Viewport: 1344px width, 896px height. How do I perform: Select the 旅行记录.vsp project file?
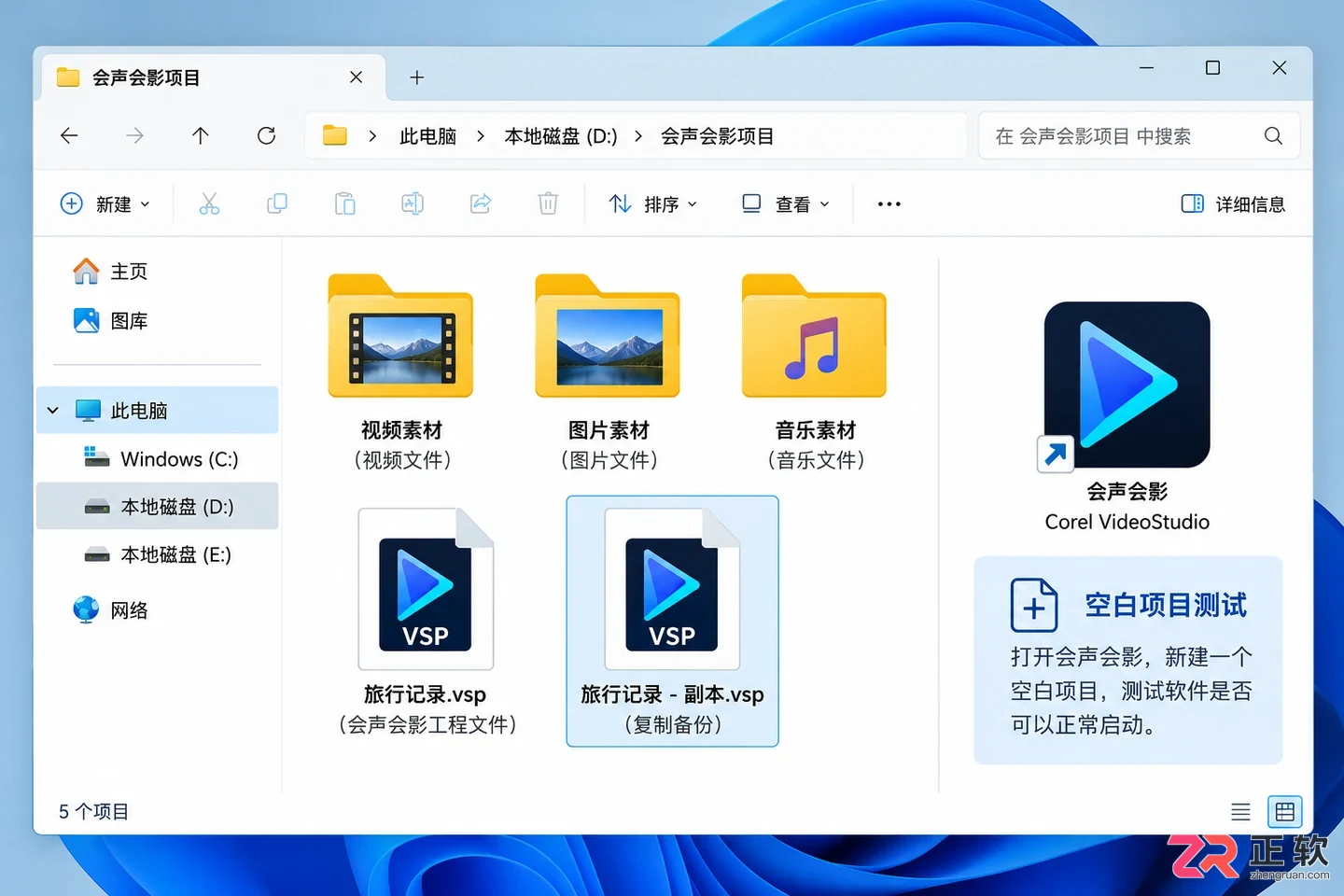[x=426, y=622]
